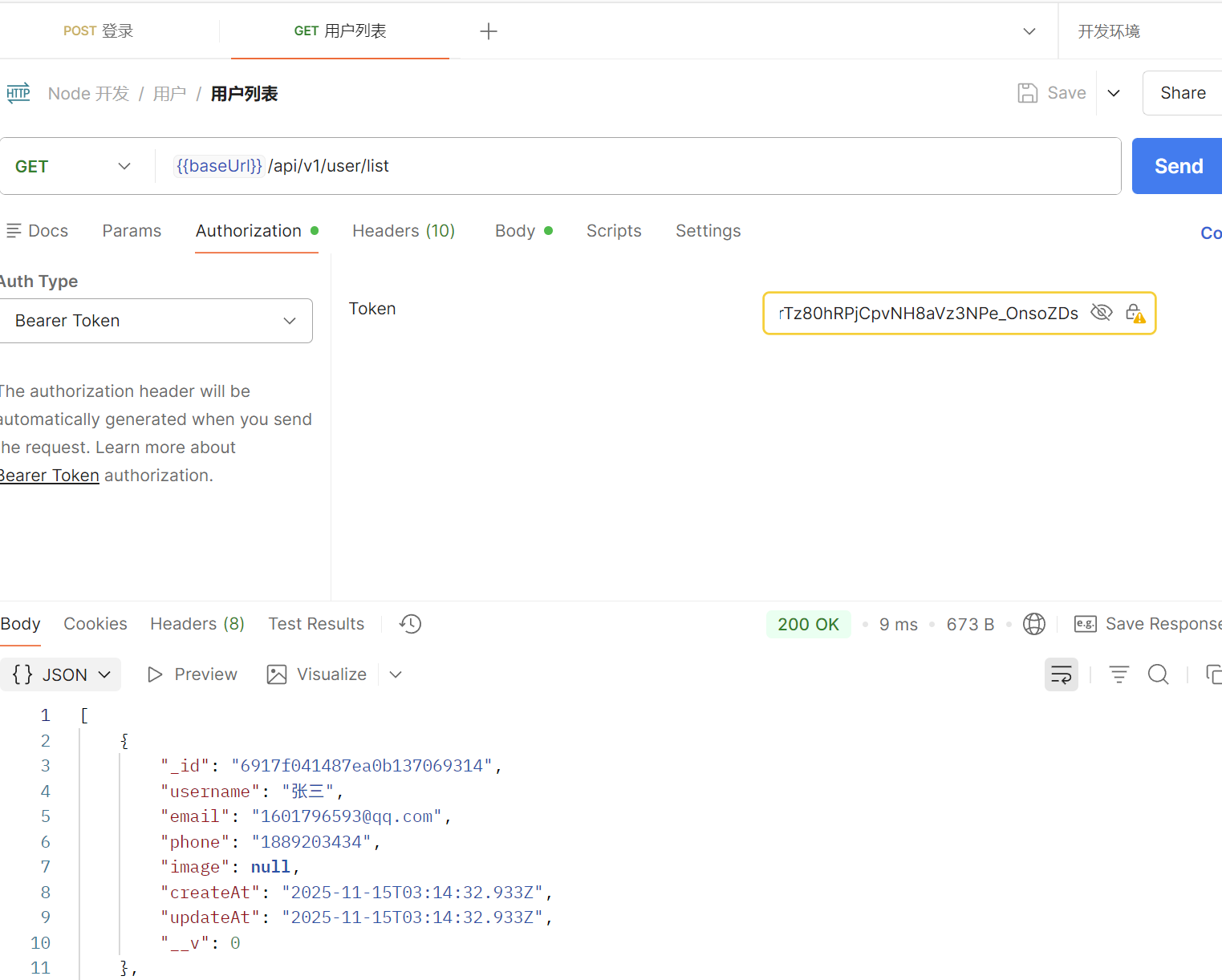The image size is (1222, 980).
Task: Click the phone value 1889203434
Action: (x=311, y=842)
